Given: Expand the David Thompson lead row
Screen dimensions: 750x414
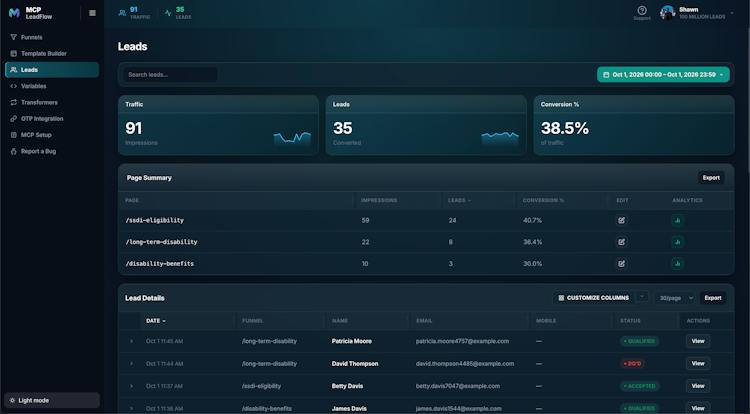Looking at the screenshot, I should [x=132, y=363].
